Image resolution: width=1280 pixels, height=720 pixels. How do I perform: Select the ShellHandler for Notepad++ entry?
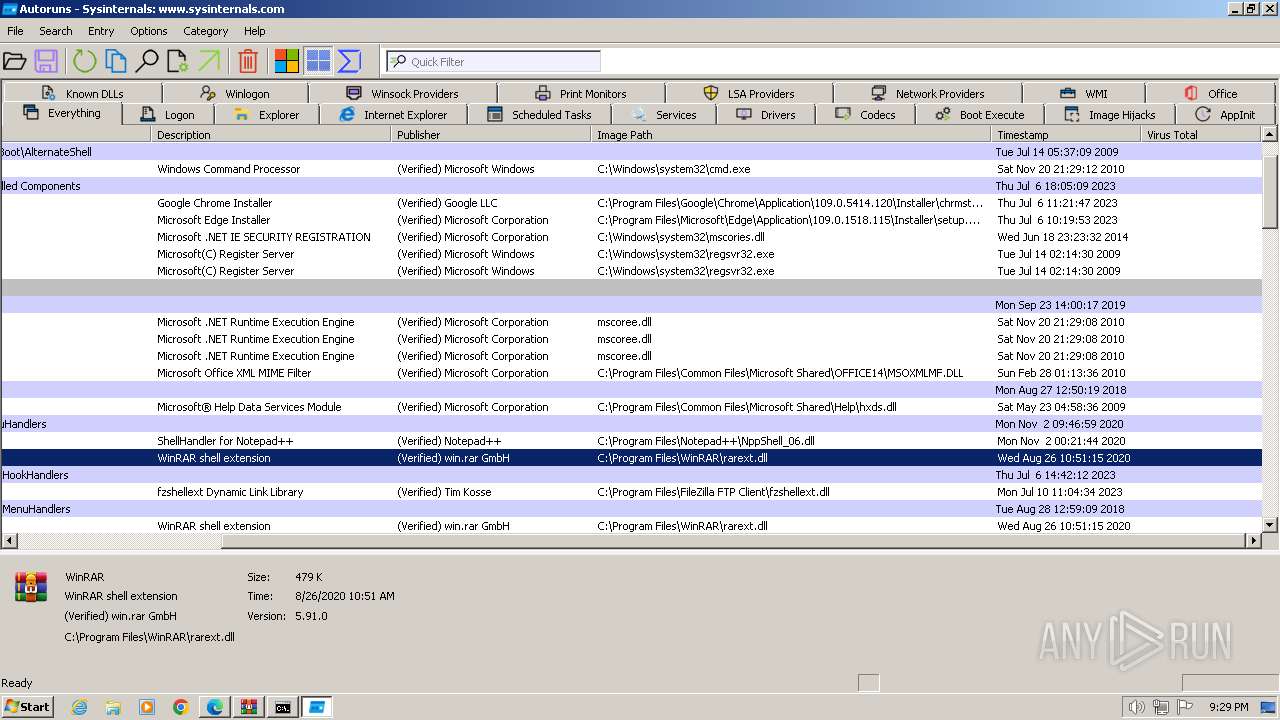pos(632,441)
